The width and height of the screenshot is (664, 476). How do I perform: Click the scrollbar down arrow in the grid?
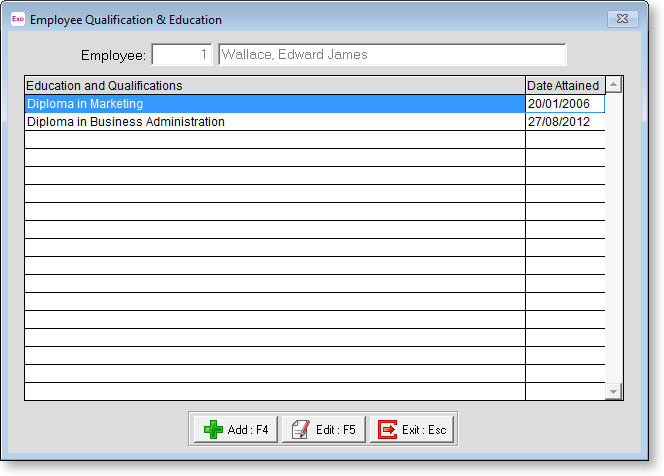click(614, 392)
